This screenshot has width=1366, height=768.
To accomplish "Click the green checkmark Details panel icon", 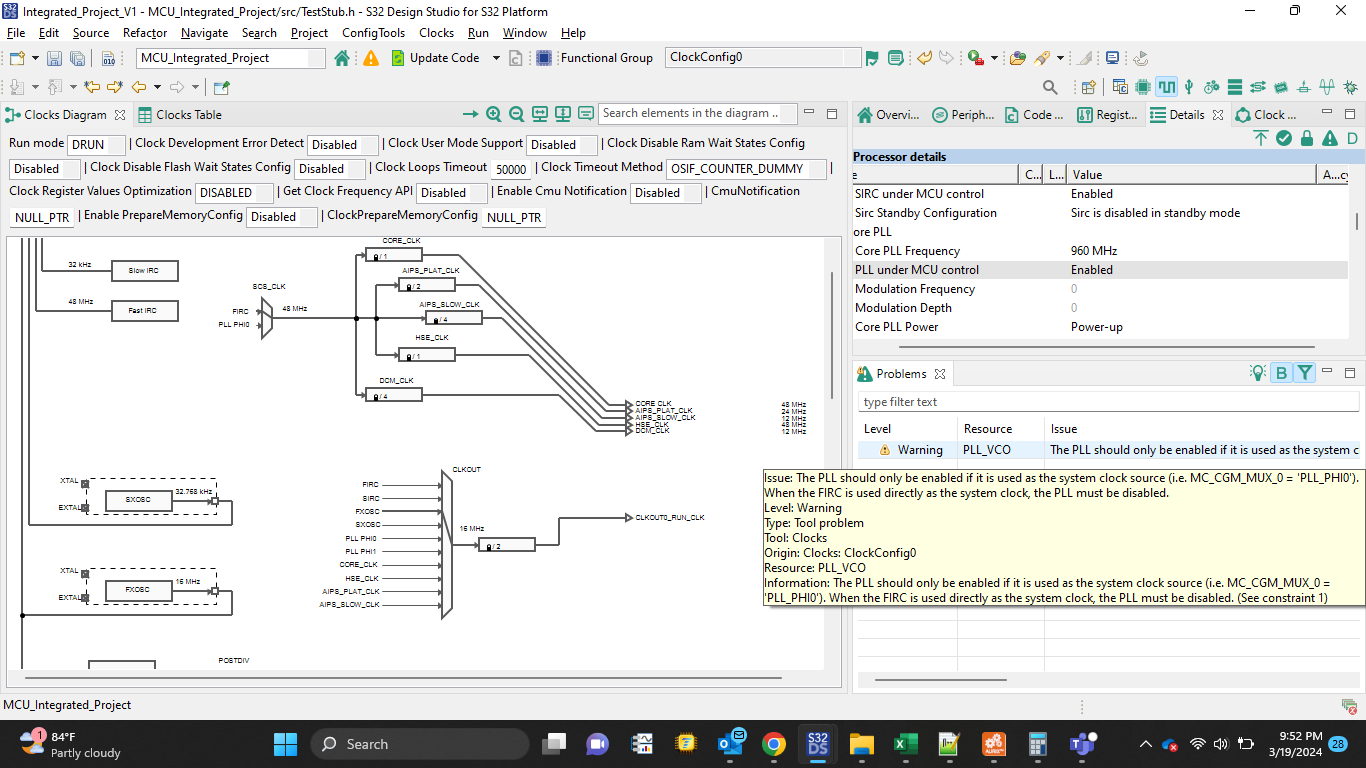I will (x=1284, y=138).
